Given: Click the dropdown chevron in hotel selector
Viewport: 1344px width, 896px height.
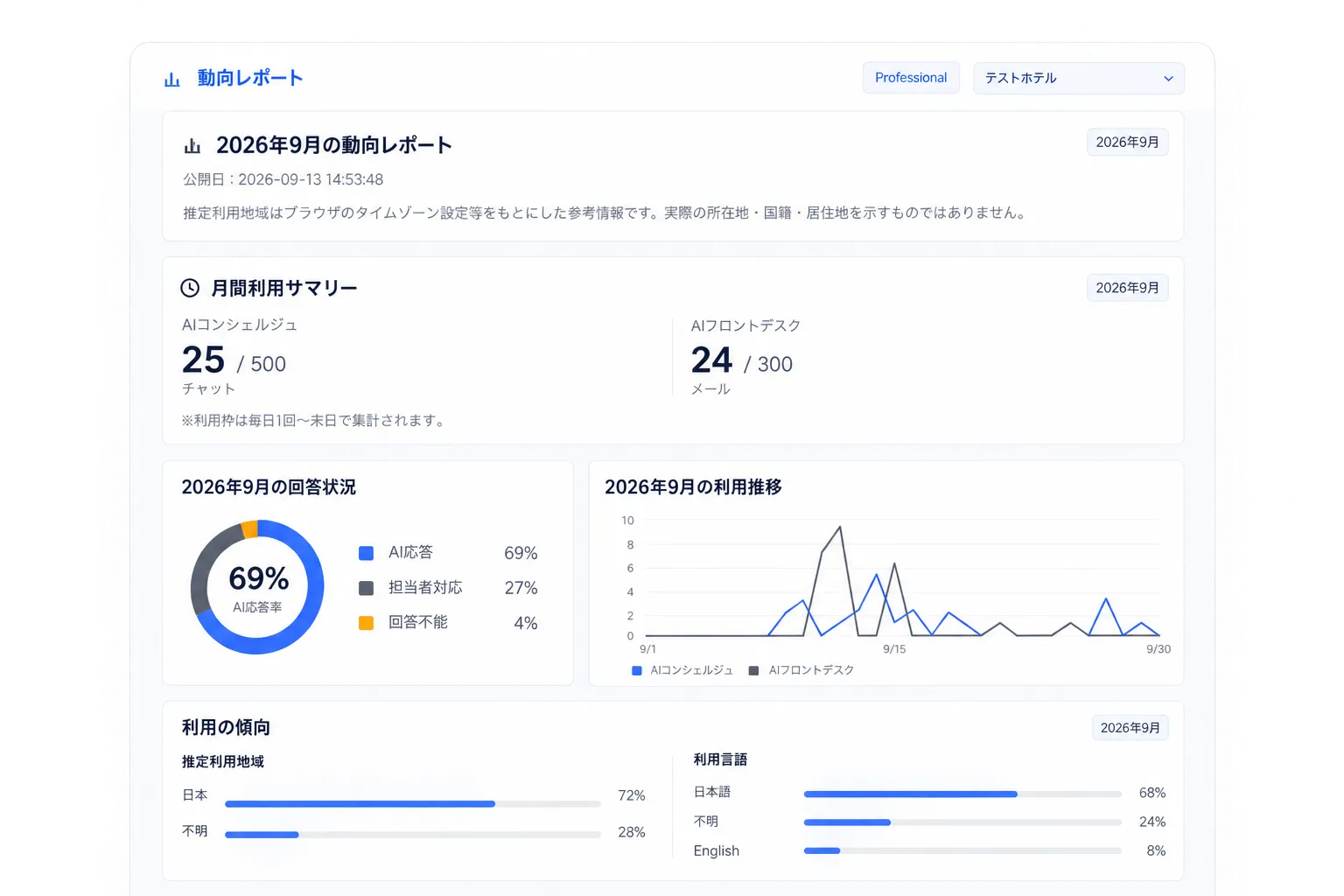Looking at the screenshot, I should [x=1168, y=79].
